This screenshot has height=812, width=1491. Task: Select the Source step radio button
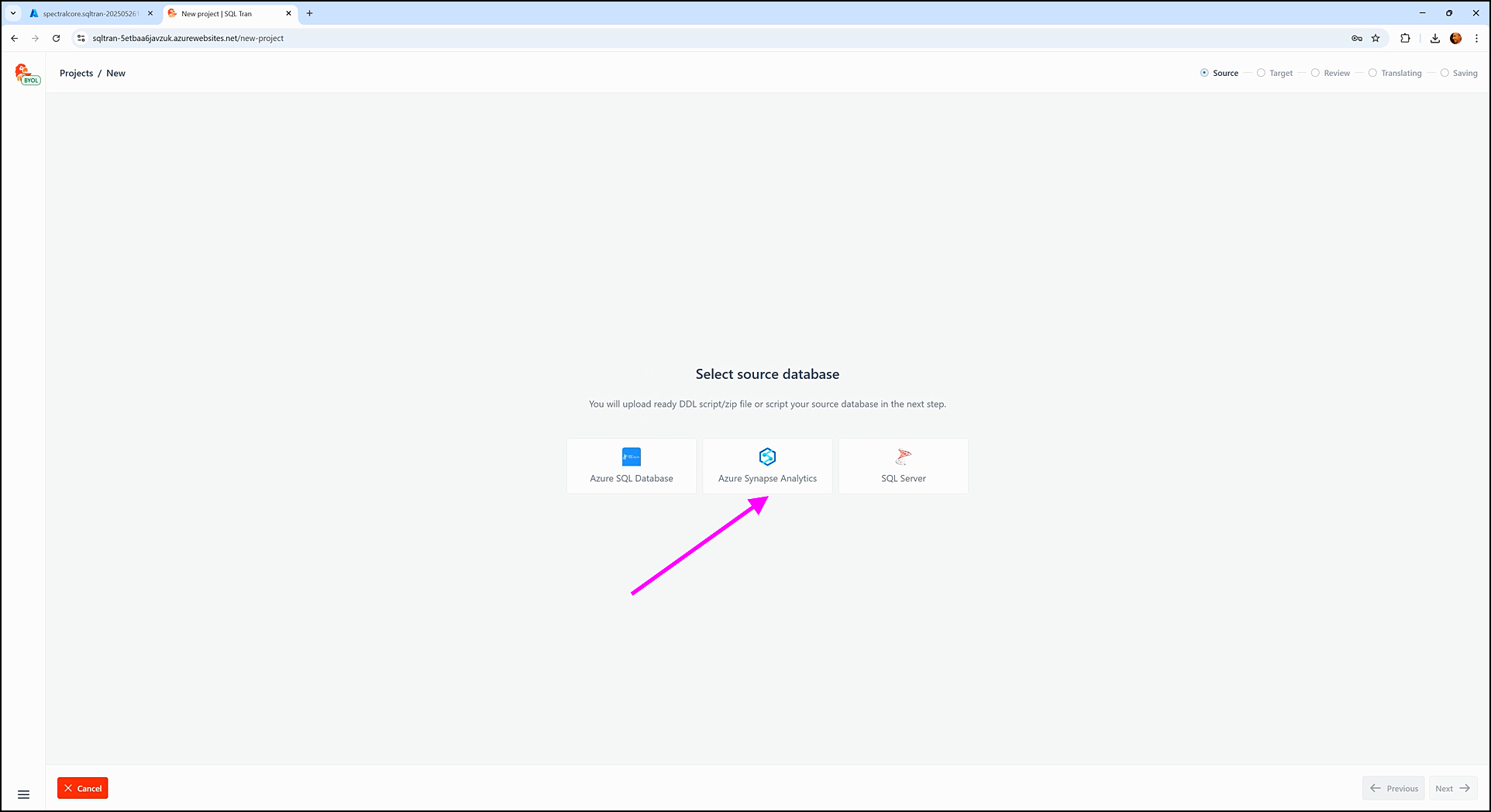[x=1204, y=73]
